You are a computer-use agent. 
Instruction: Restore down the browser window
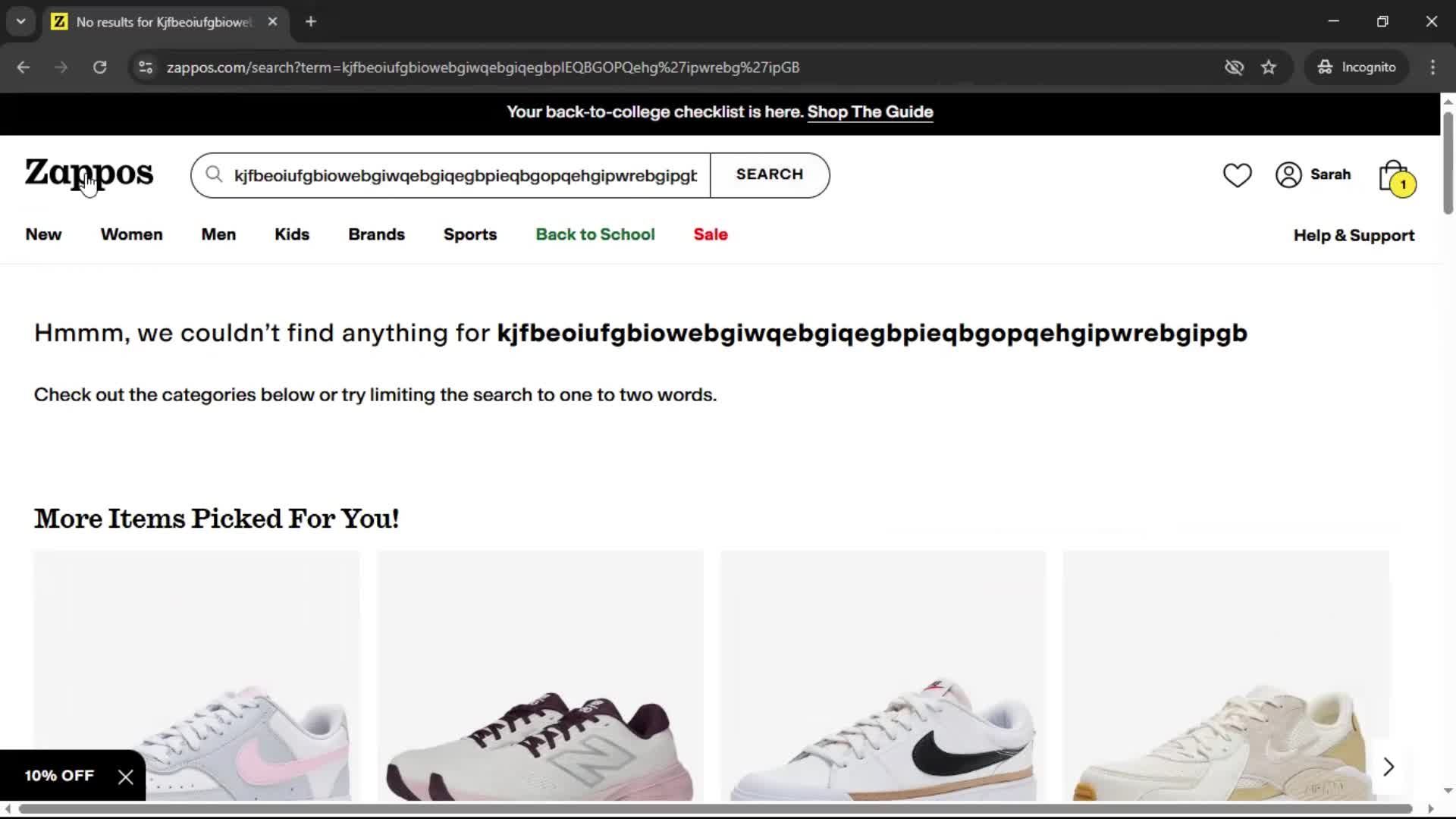[1382, 22]
